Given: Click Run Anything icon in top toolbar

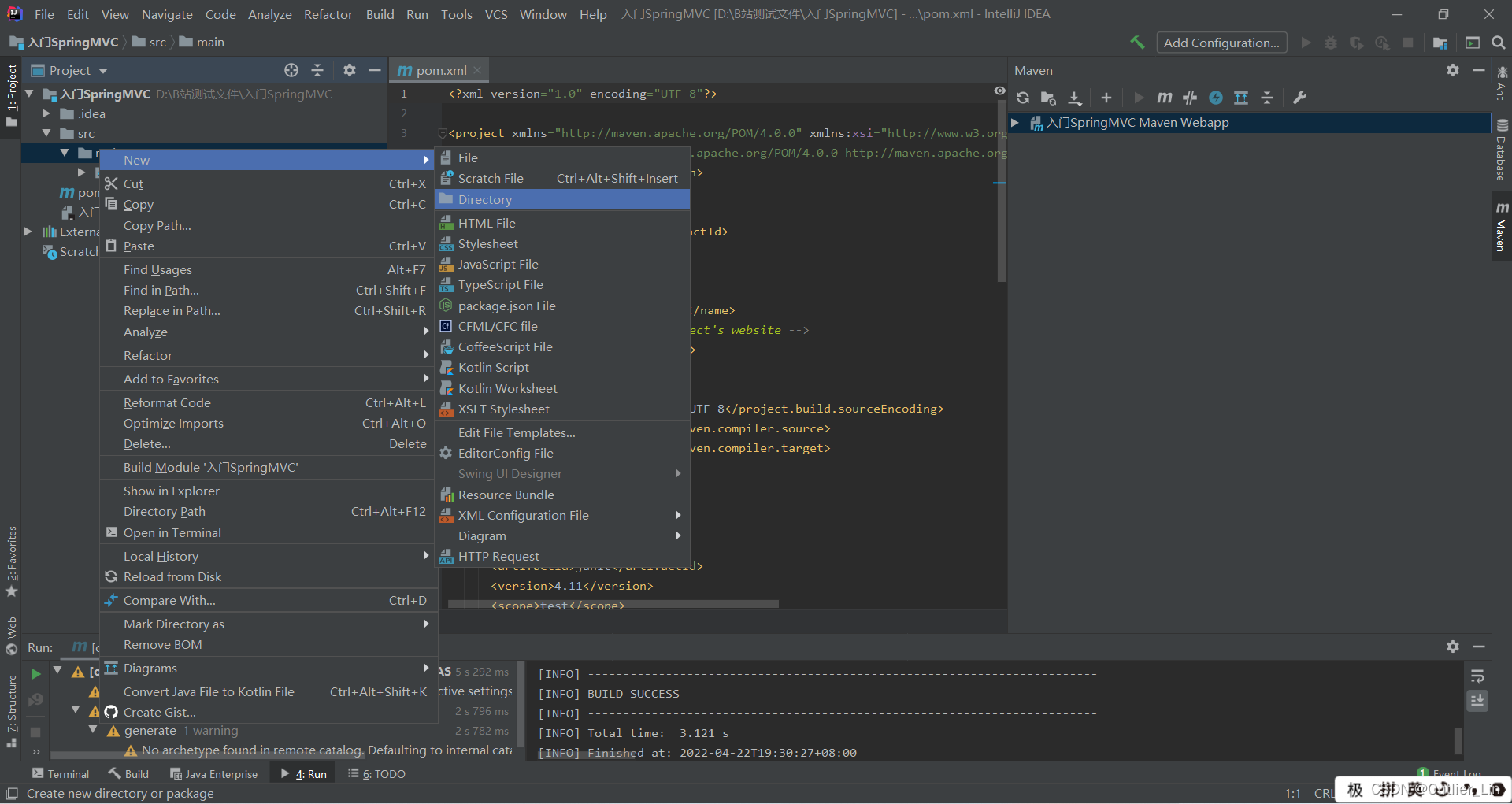Looking at the screenshot, I should (x=1473, y=43).
